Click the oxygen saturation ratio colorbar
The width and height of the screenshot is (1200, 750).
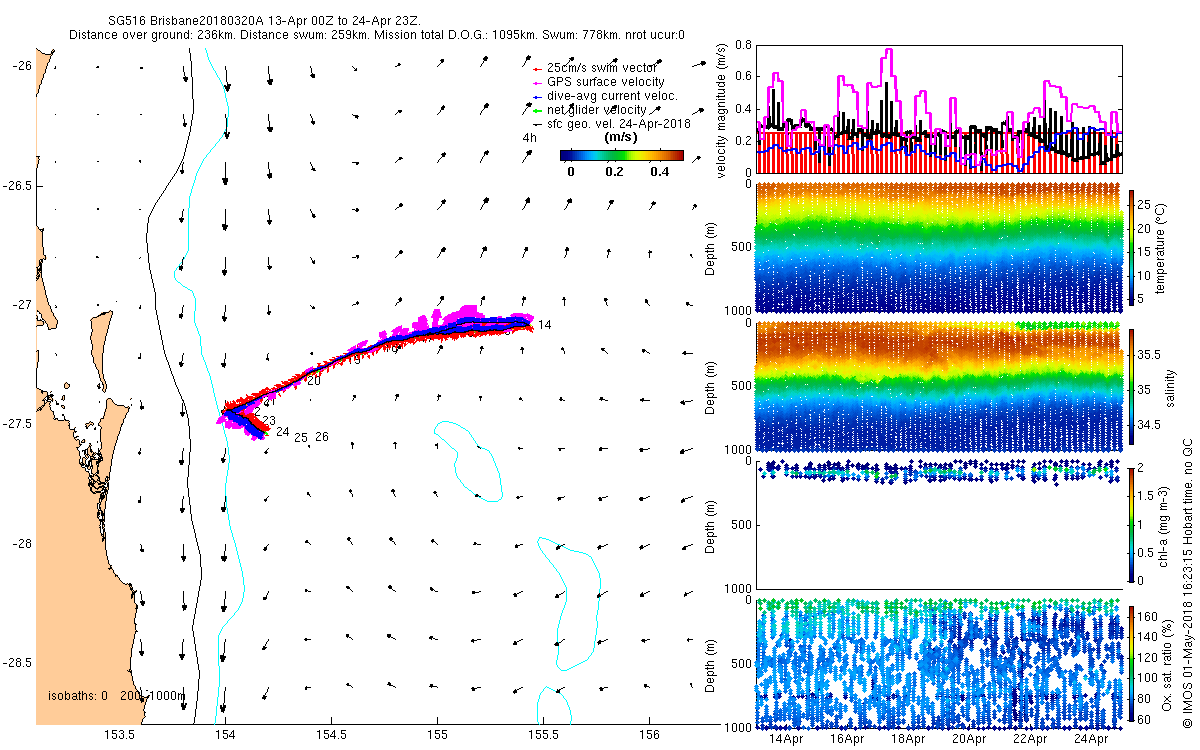pos(1132,663)
